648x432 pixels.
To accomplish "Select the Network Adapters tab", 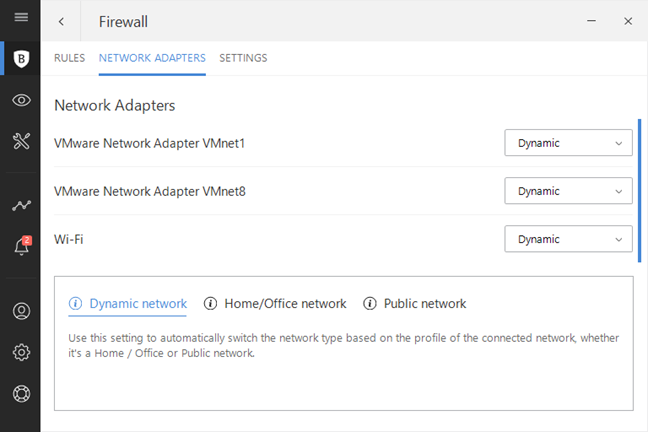I will (152, 58).
